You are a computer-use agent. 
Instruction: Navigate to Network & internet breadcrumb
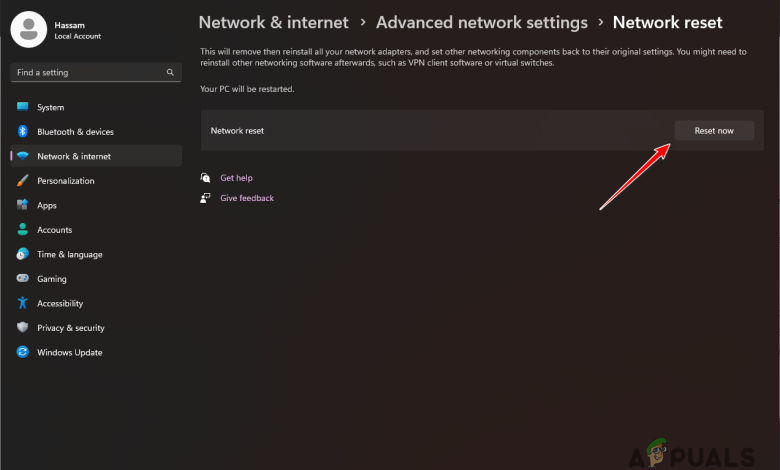coord(273,22)
